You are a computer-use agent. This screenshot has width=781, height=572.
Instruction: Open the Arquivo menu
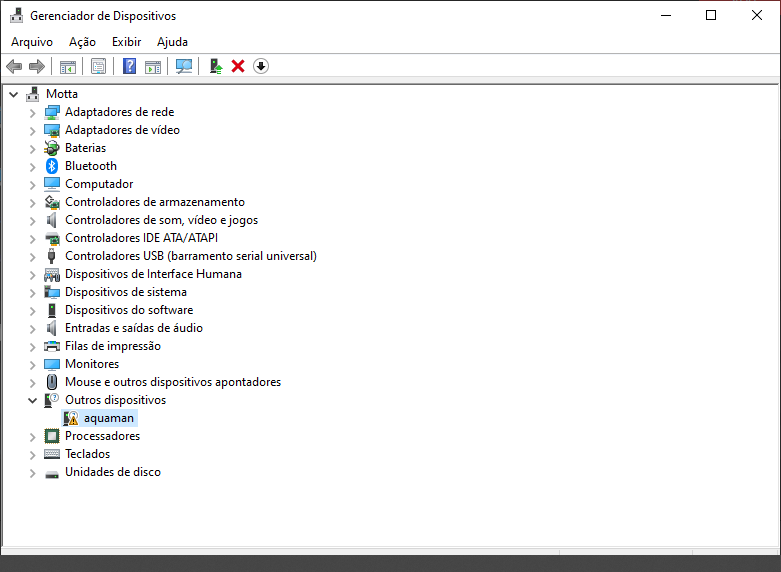(32, 42)
